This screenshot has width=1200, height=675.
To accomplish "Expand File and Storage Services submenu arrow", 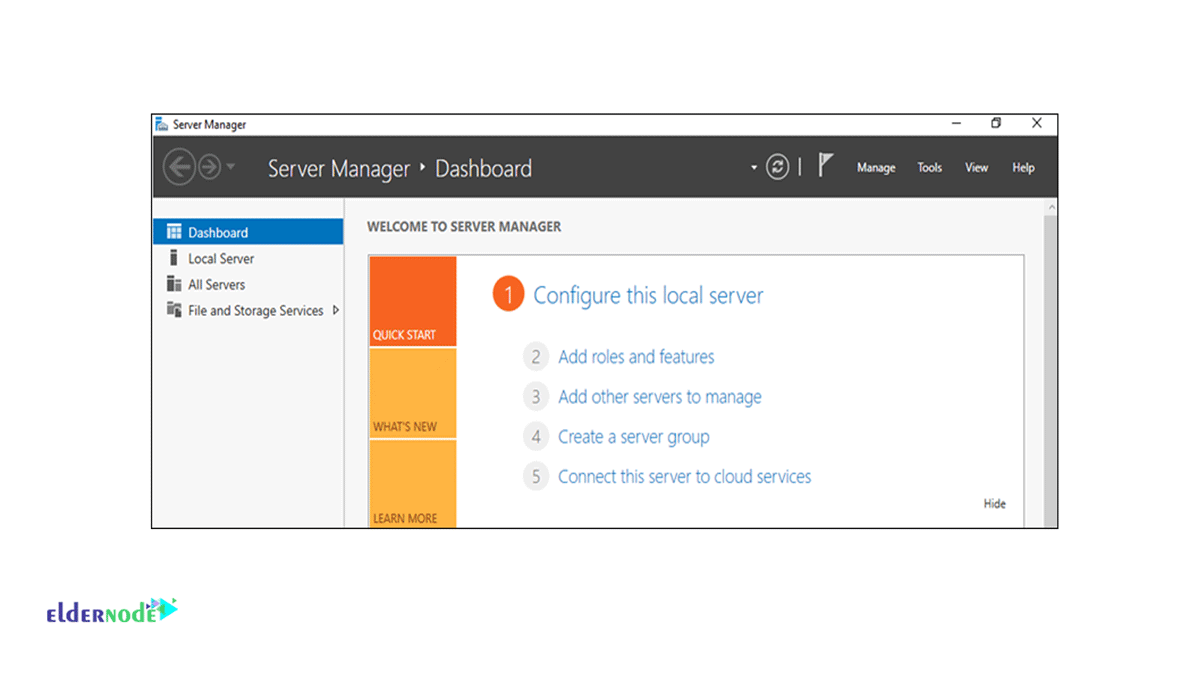I will point(337,310).
